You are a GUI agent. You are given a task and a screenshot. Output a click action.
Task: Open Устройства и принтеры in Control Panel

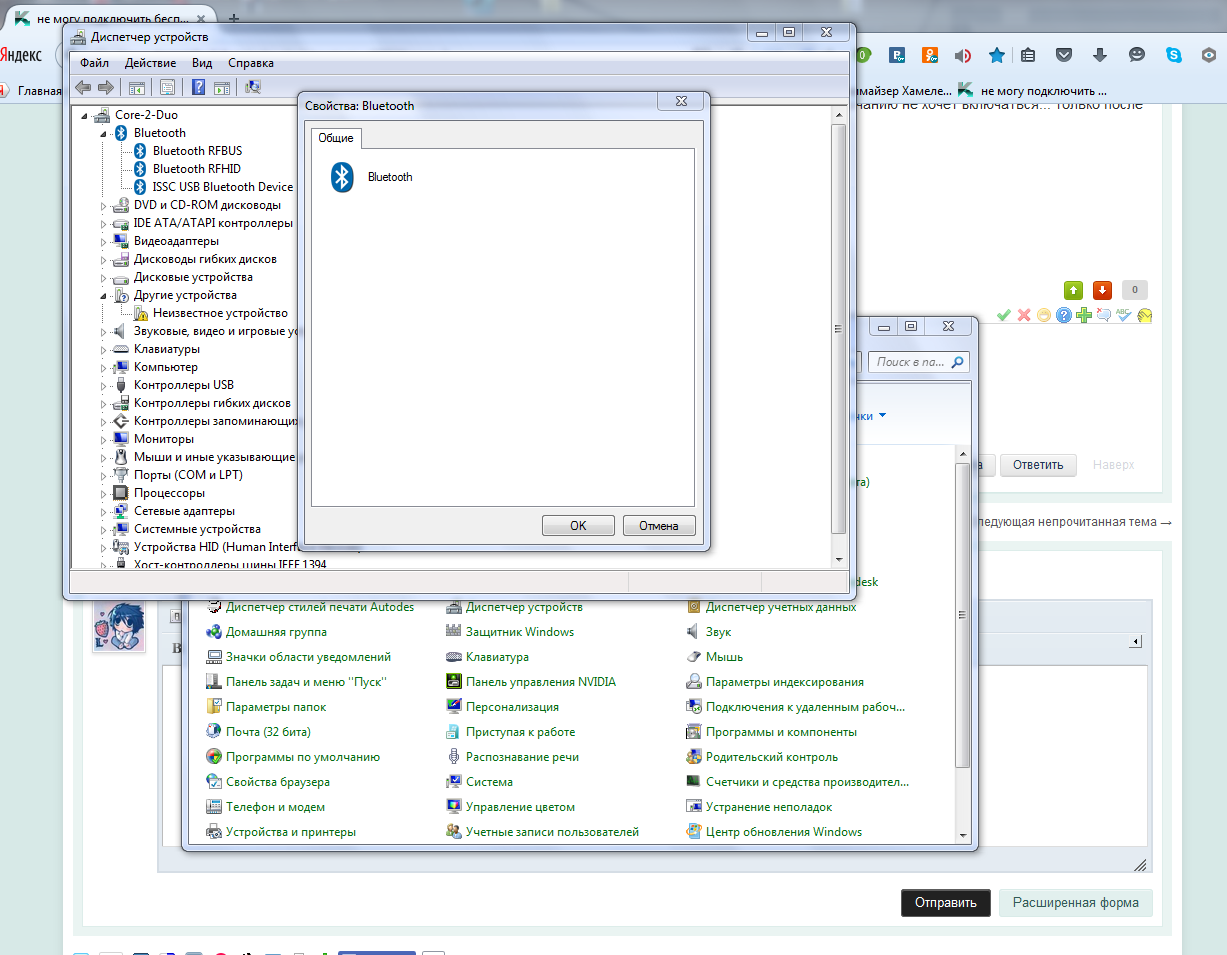(291, 832)
